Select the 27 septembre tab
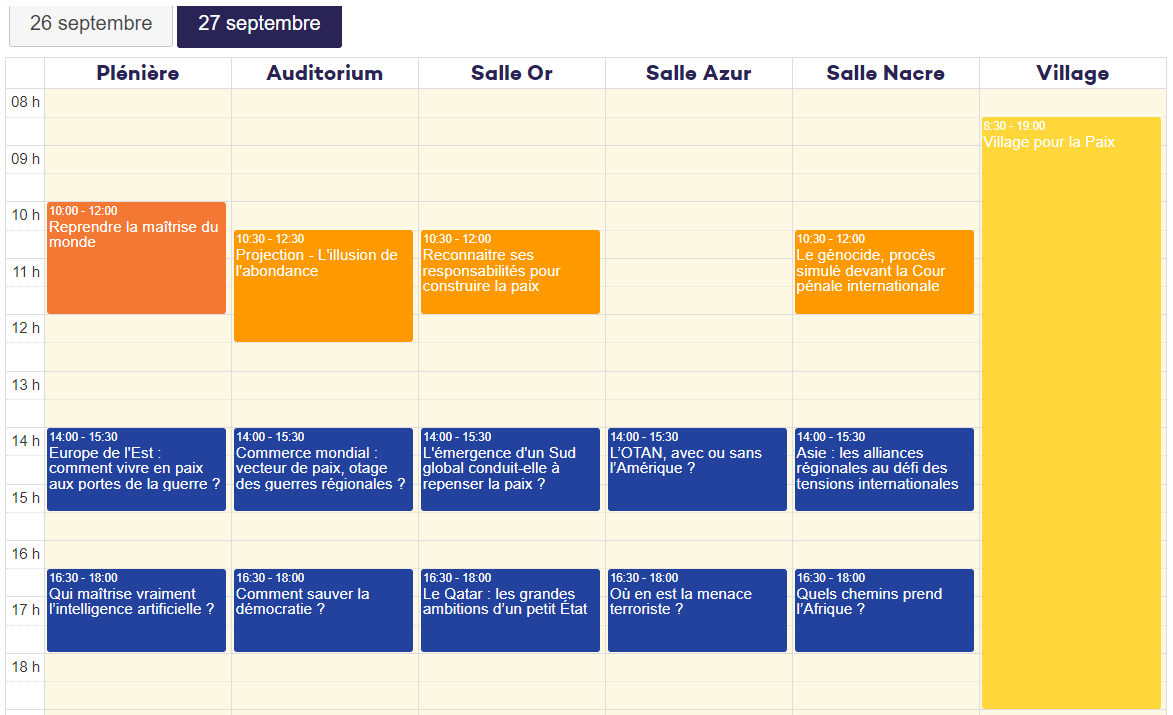 [259, 24]
